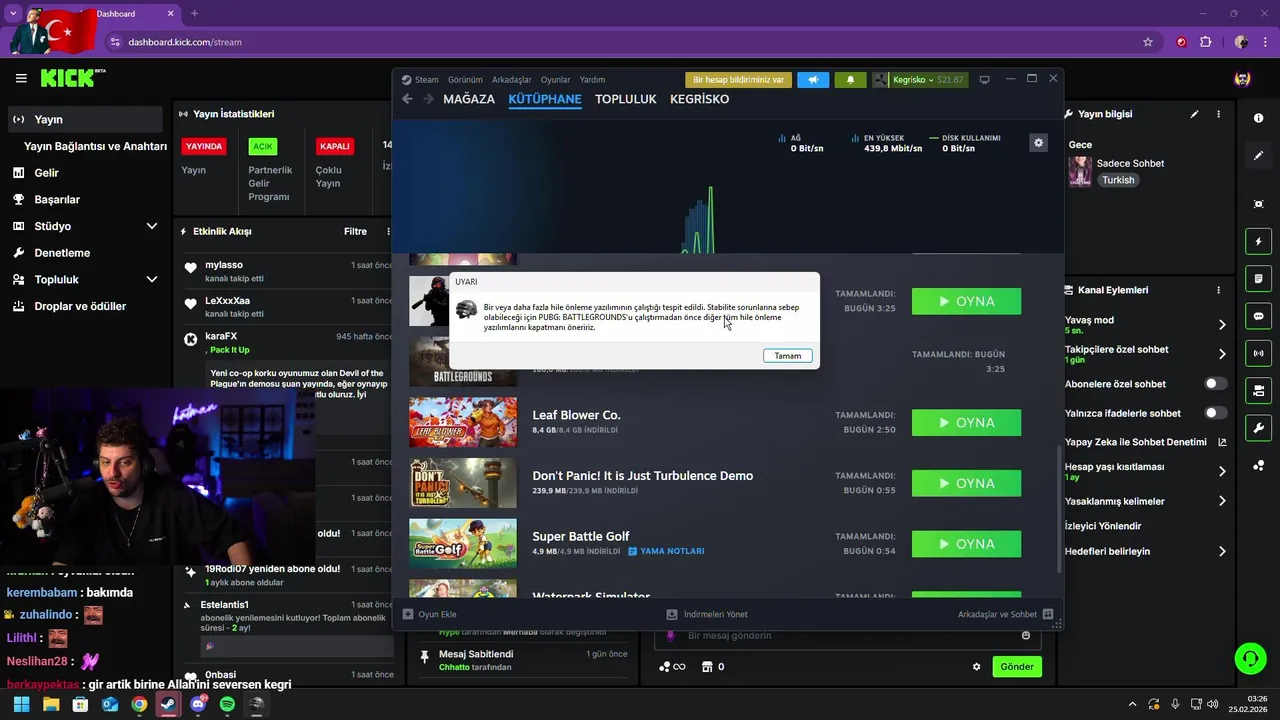Click OYNA for Leaf Blower Co.

tap(966, 423)
